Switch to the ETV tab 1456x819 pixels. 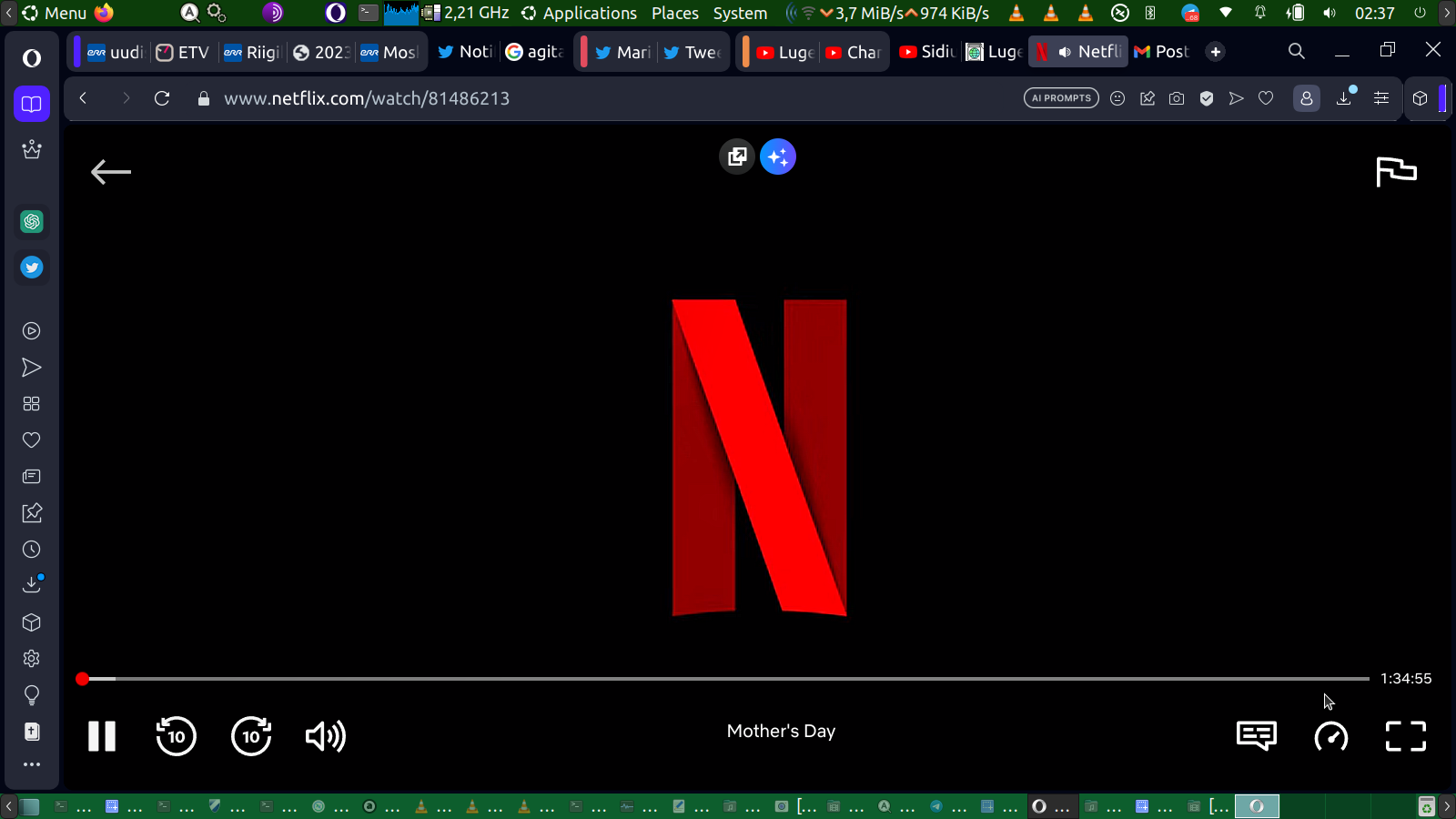point(183,52)
